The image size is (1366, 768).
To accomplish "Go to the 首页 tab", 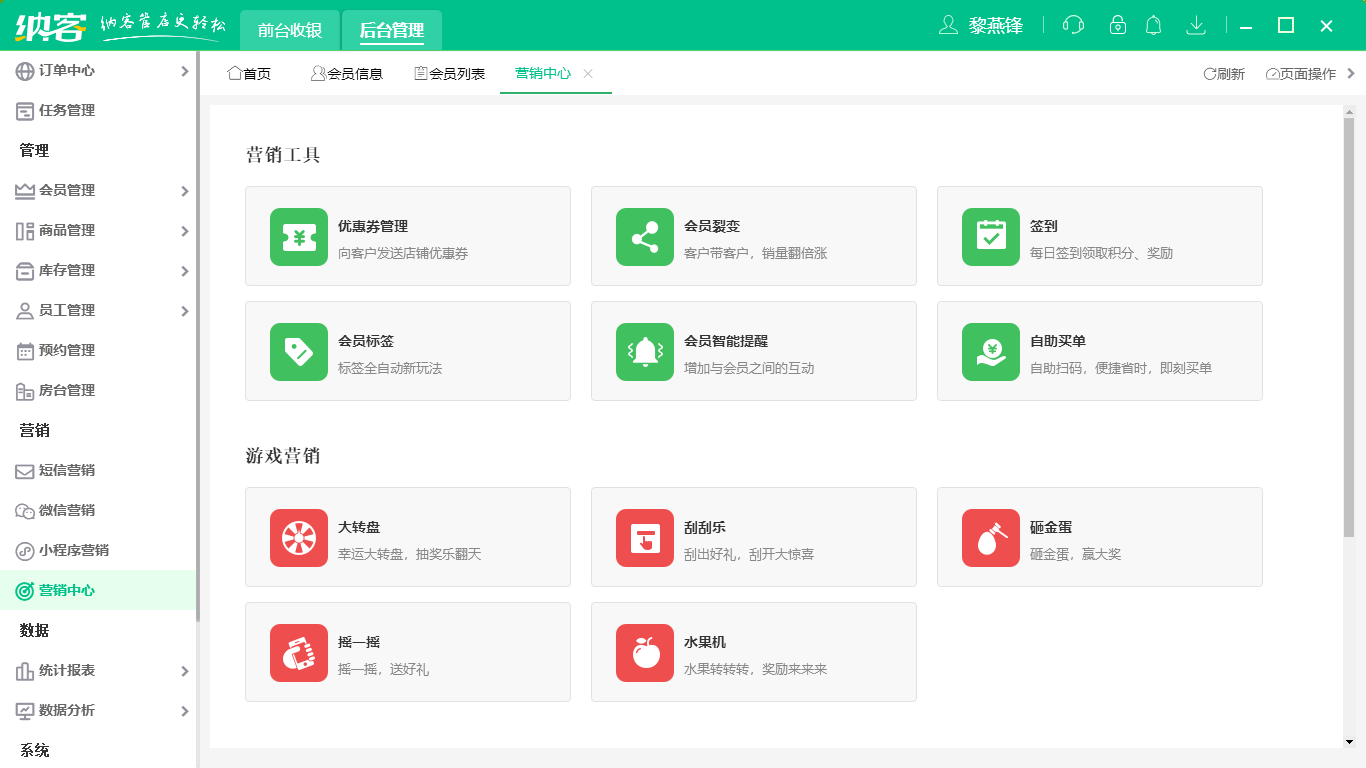I will 250,73.
